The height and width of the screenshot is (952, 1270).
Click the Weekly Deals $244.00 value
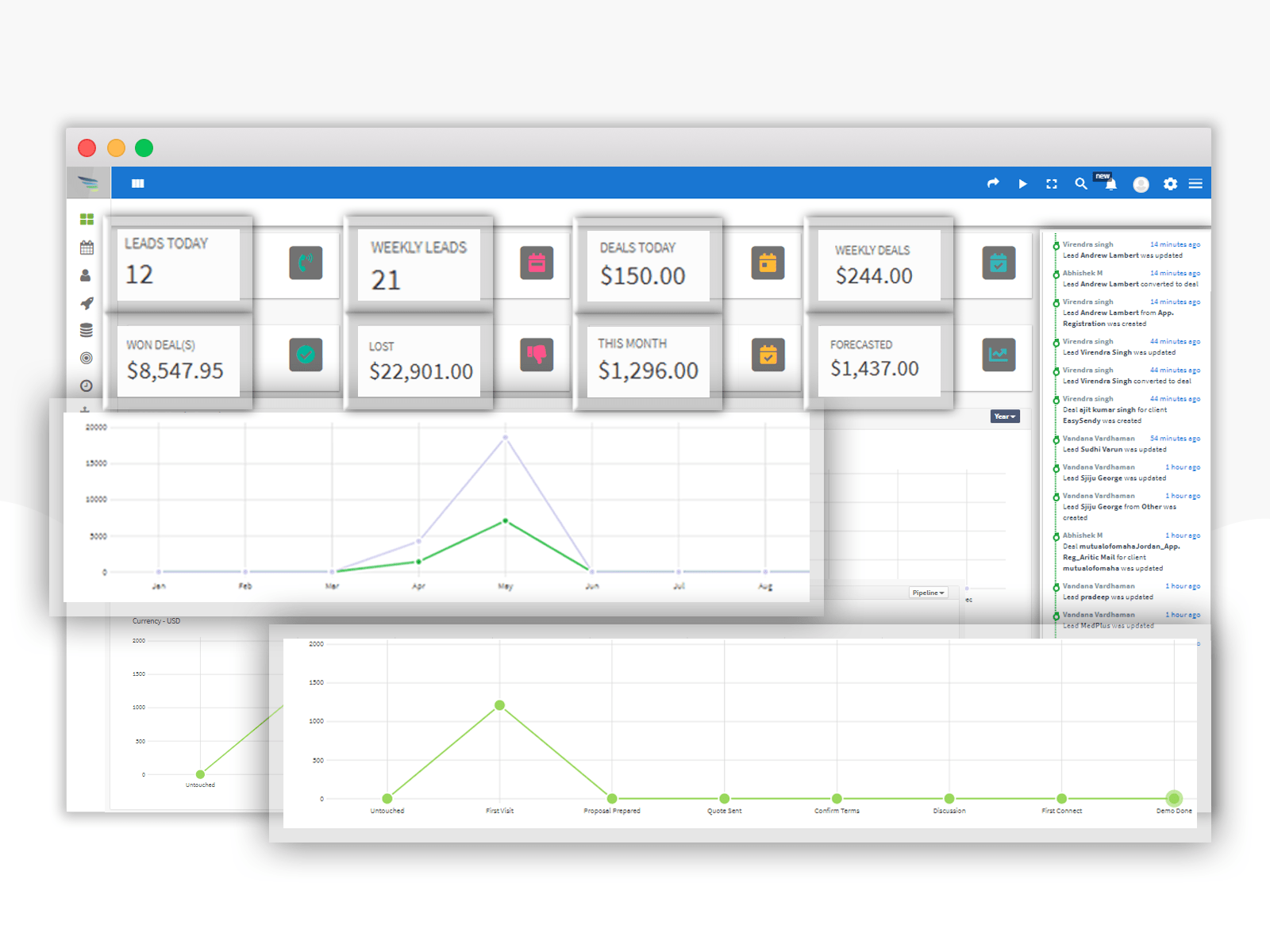(x=874, y=275)
